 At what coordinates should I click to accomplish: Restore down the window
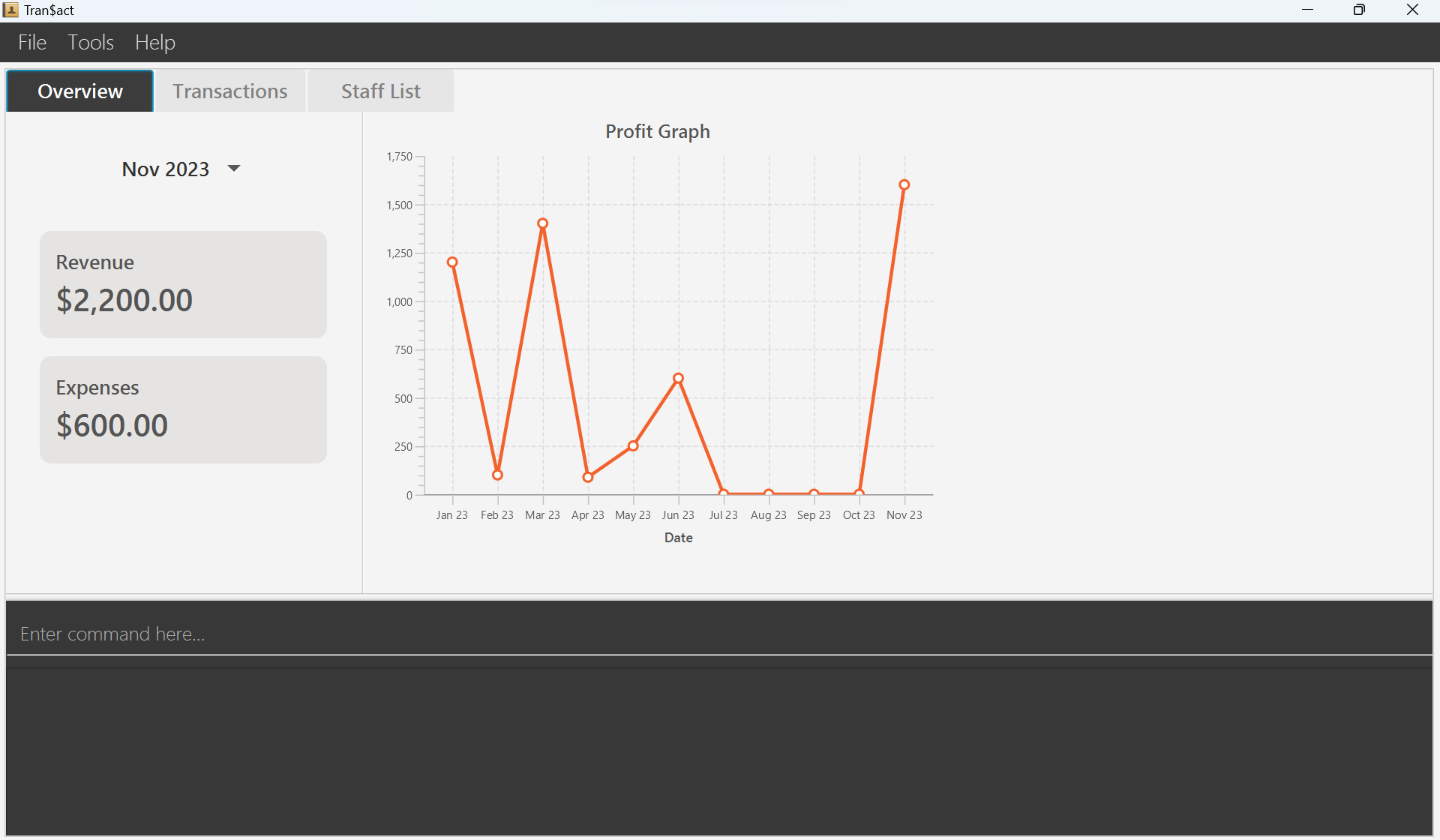tap(1358, 10)
